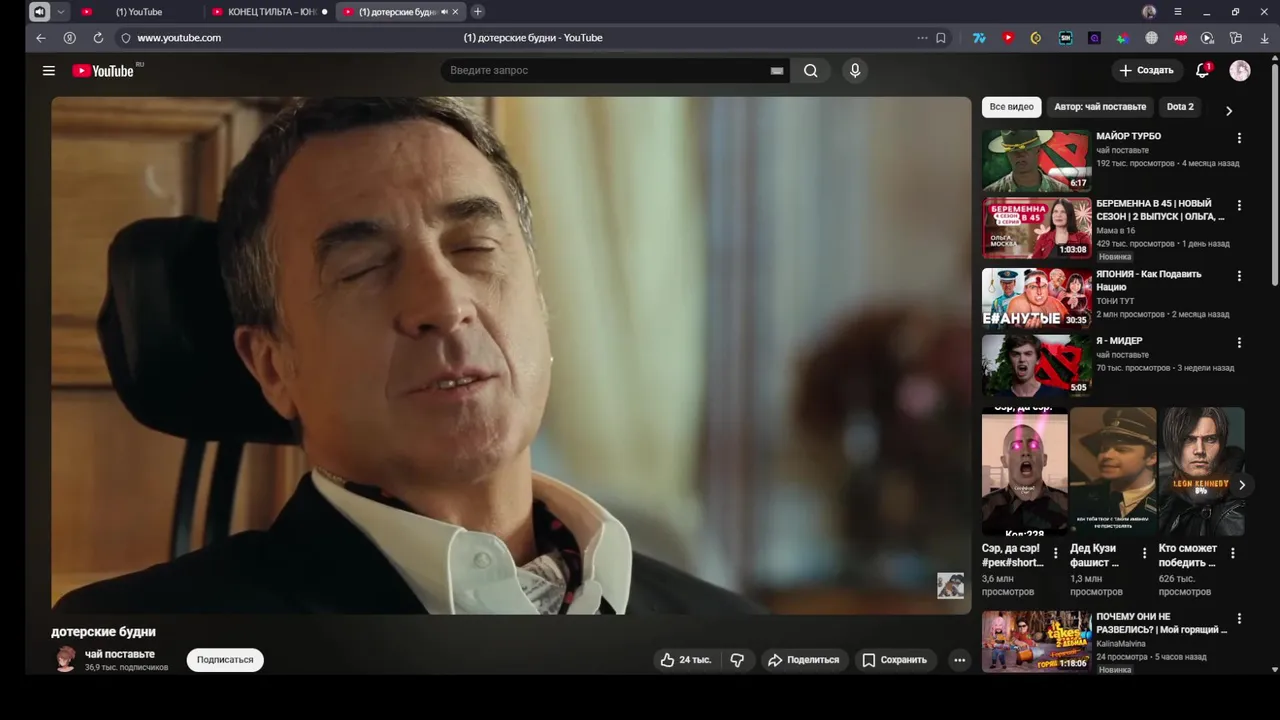The image size is (1280, 720).
Task: Open options for МАЙОР ТУРБО video
Action: click(x=1239, y=138)
